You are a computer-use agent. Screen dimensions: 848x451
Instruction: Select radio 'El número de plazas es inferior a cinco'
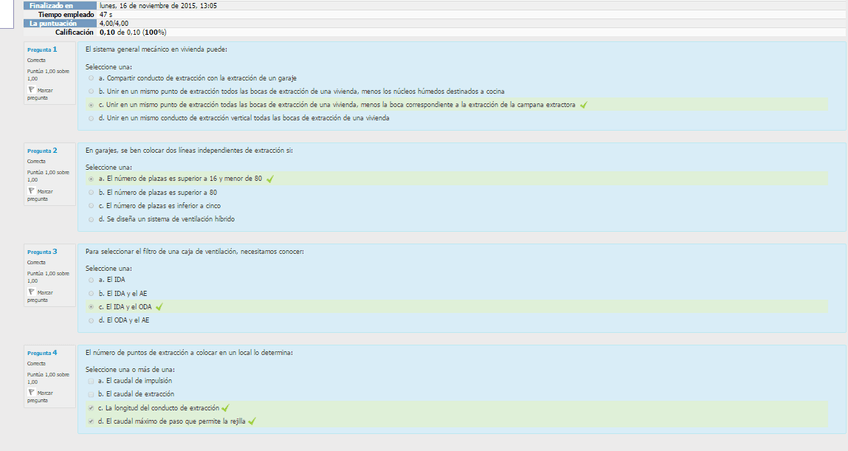pyautogui.click(x=91, y=205)
